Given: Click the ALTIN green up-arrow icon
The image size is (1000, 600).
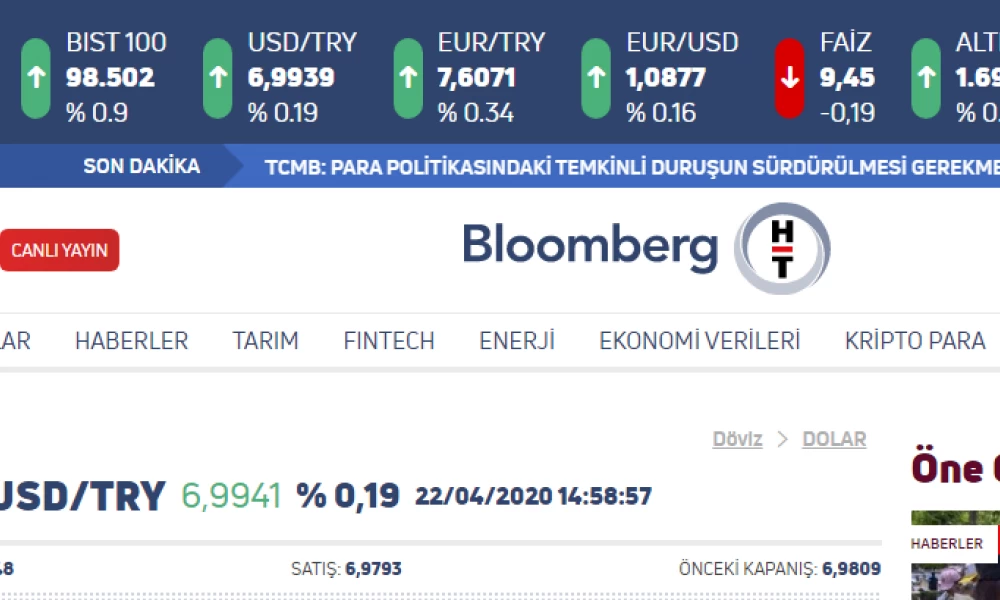Looking at the screenshot, I should tap(926, 78).
